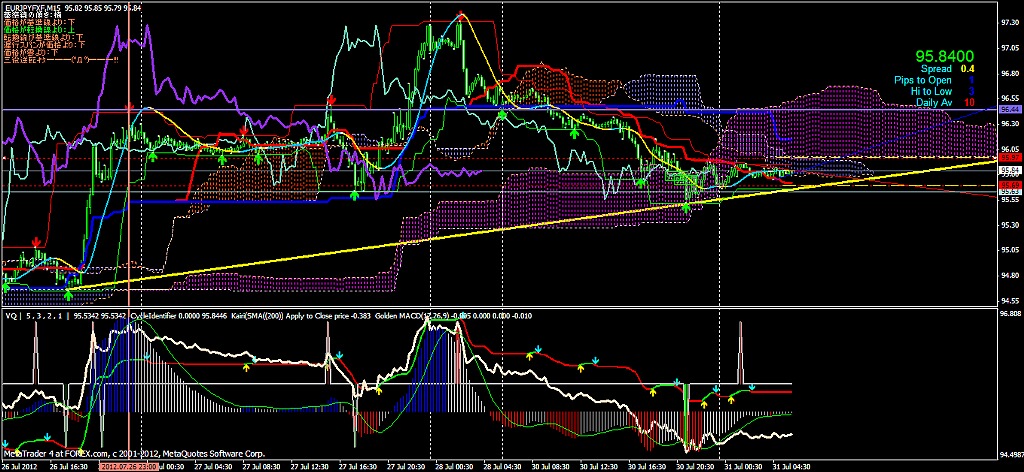Click the green arrow at the yellow trendline's left start

(68, 294)
